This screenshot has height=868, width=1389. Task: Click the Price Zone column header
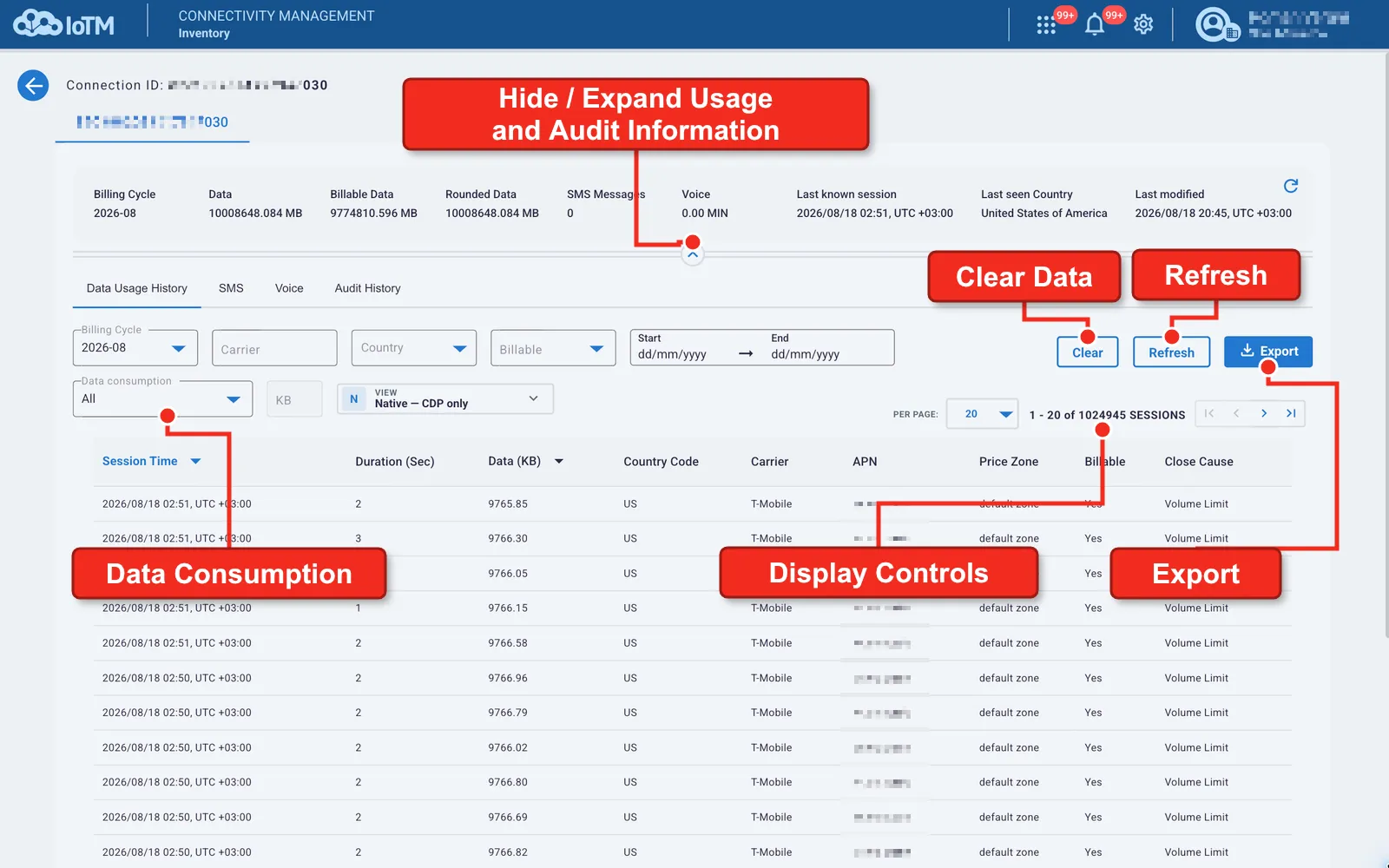click(x=1009, y=462)
